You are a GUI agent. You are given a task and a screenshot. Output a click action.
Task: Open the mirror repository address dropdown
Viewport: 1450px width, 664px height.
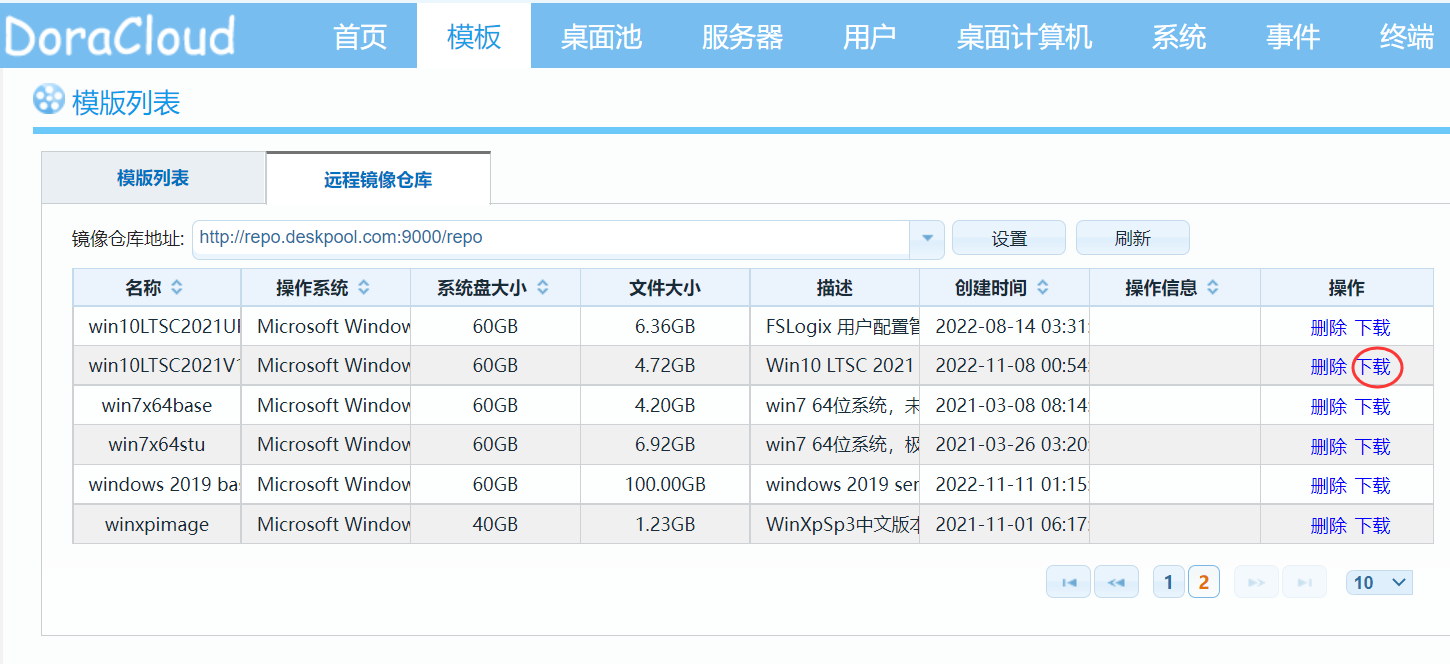tap(926, 238)
